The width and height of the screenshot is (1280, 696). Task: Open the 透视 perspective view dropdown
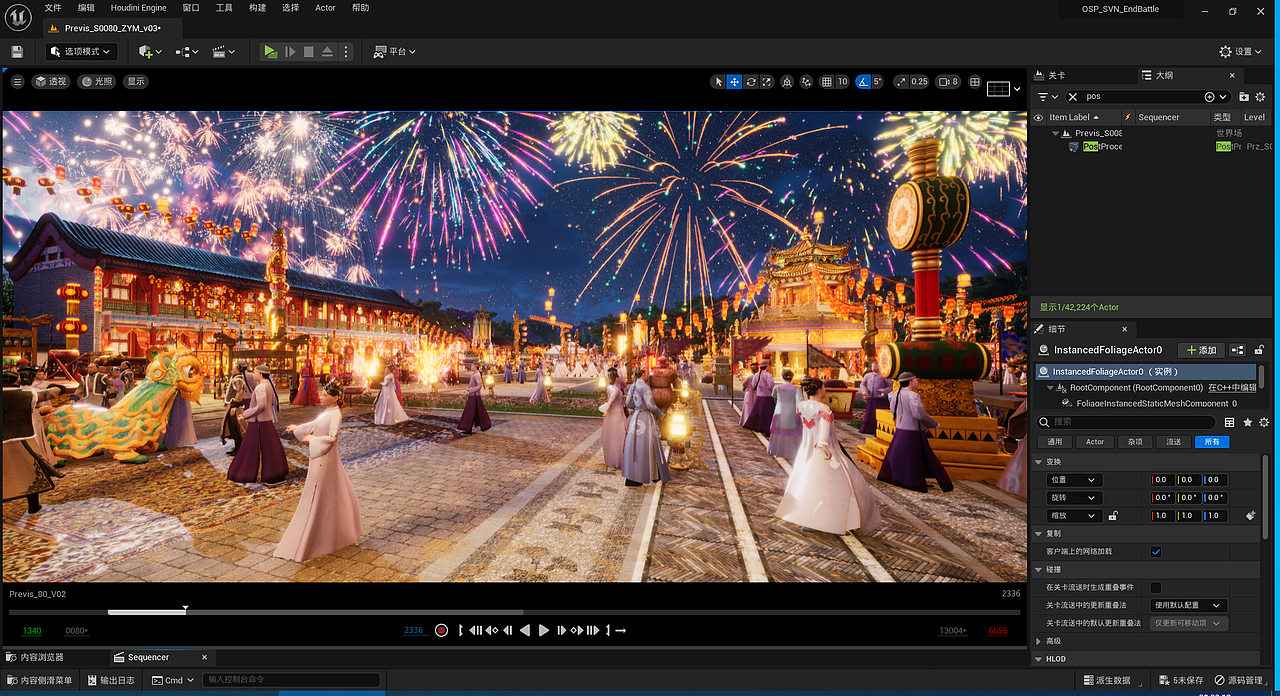pyautogui.click(x=50, y=82)
